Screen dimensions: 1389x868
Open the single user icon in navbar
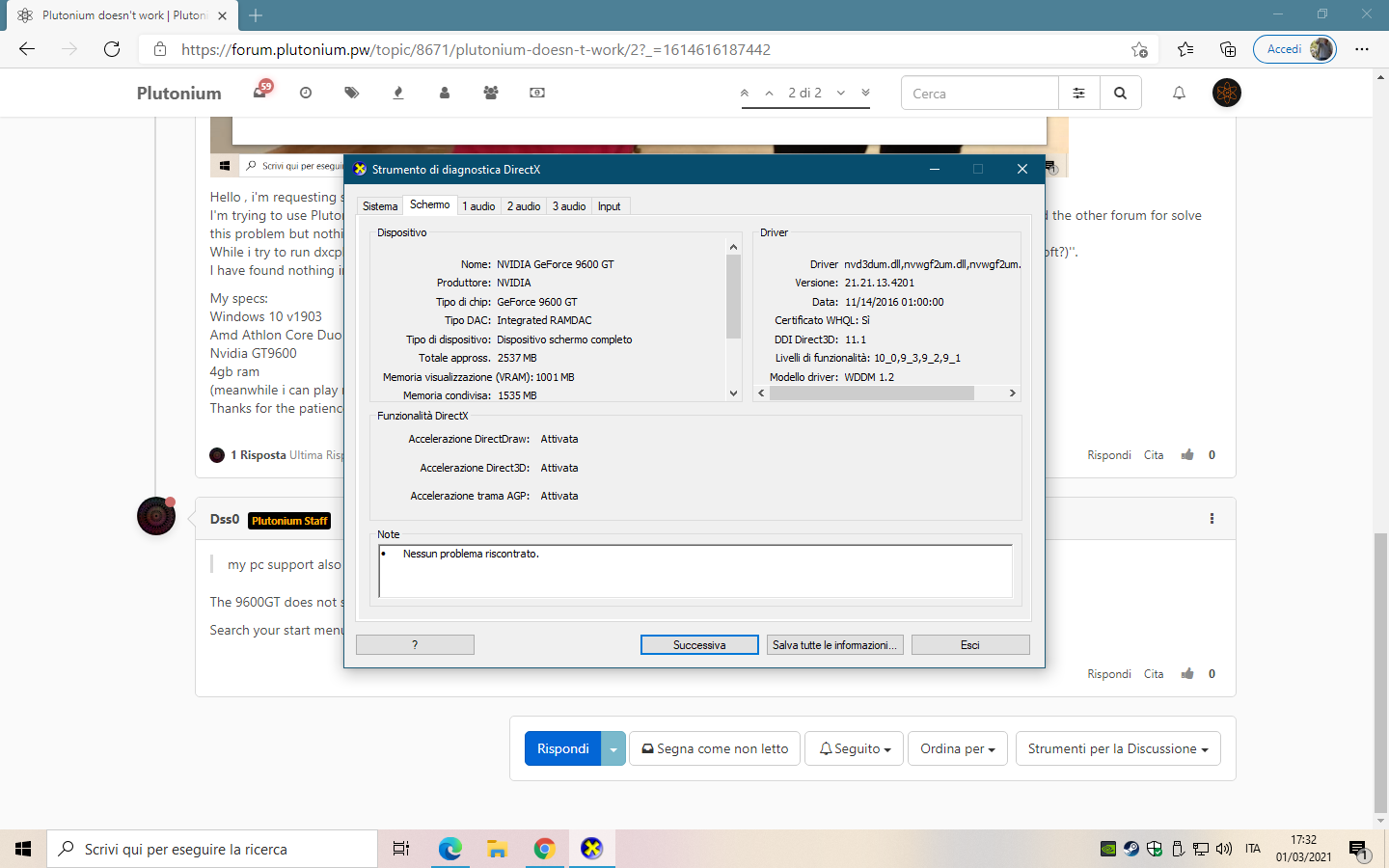[x=445, y=93]
